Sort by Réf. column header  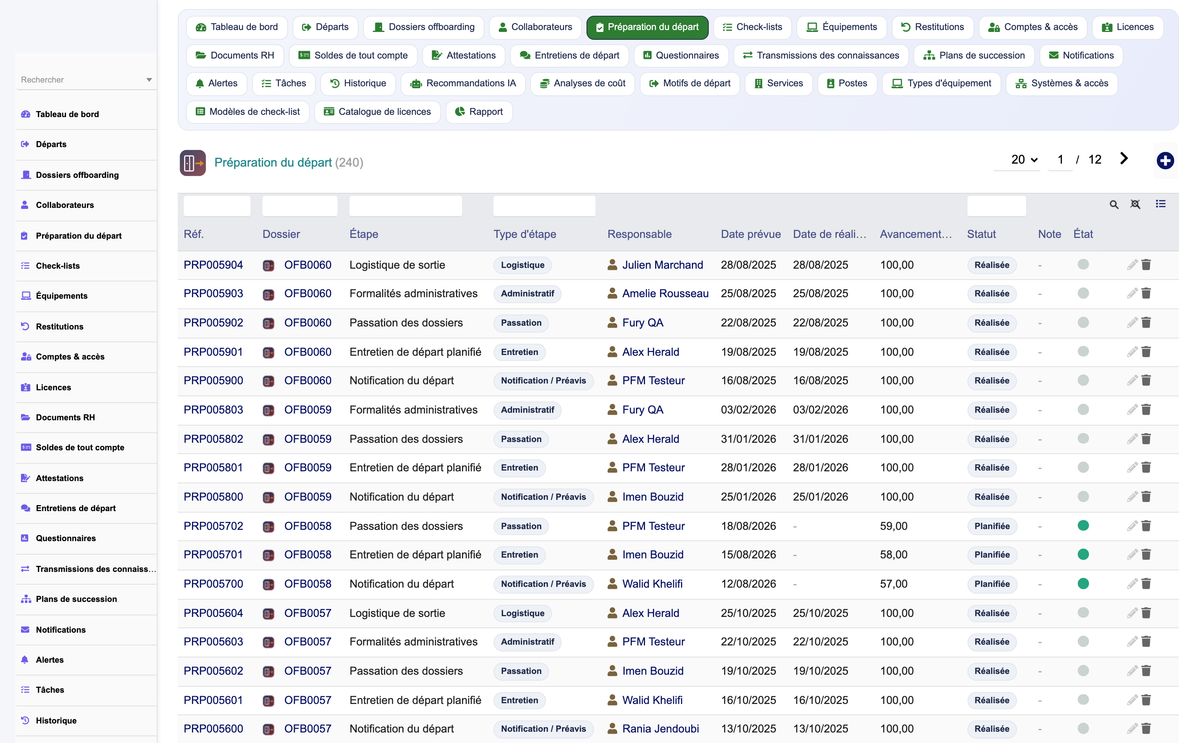[193, 234]
